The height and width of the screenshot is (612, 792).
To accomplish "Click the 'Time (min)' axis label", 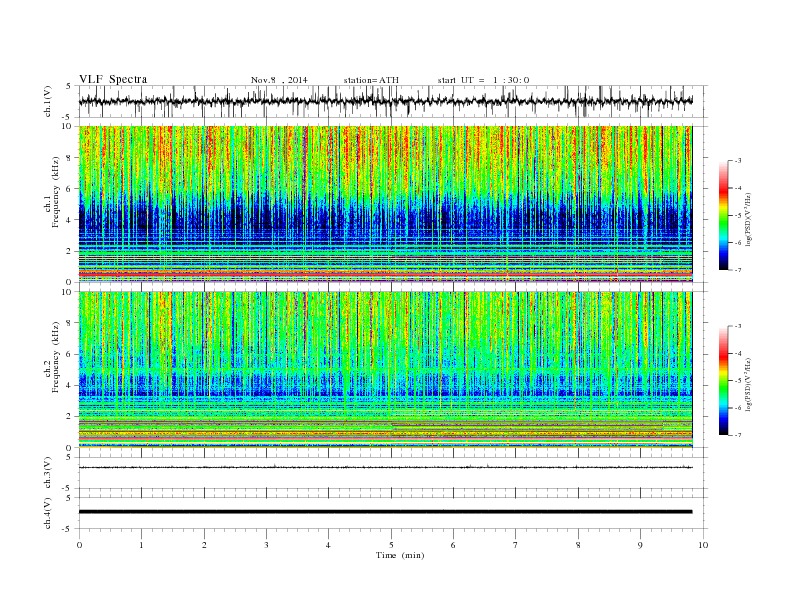I will click(x=400, y=555).
